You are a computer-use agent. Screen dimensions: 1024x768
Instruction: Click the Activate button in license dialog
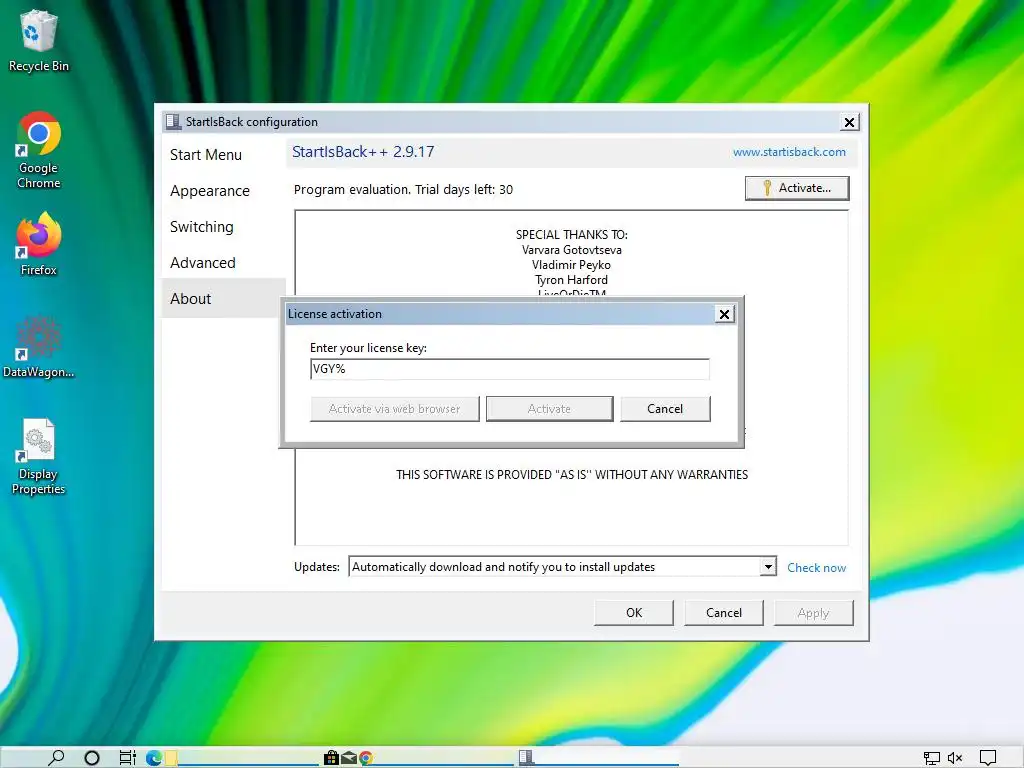[549, 409]
